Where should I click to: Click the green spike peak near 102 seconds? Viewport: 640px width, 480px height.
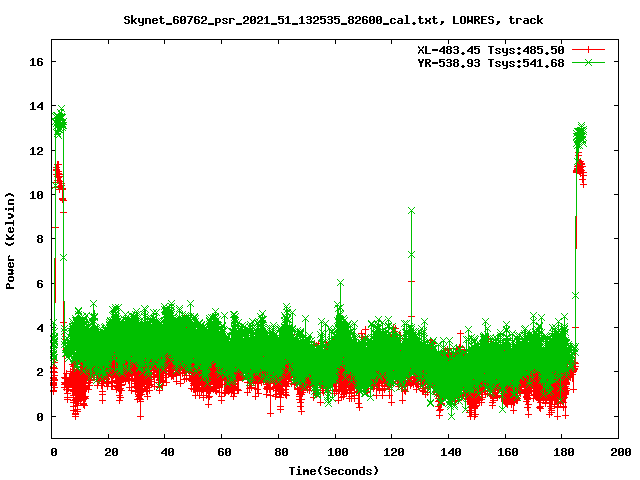pyautogui.click(x=340, y=282)
